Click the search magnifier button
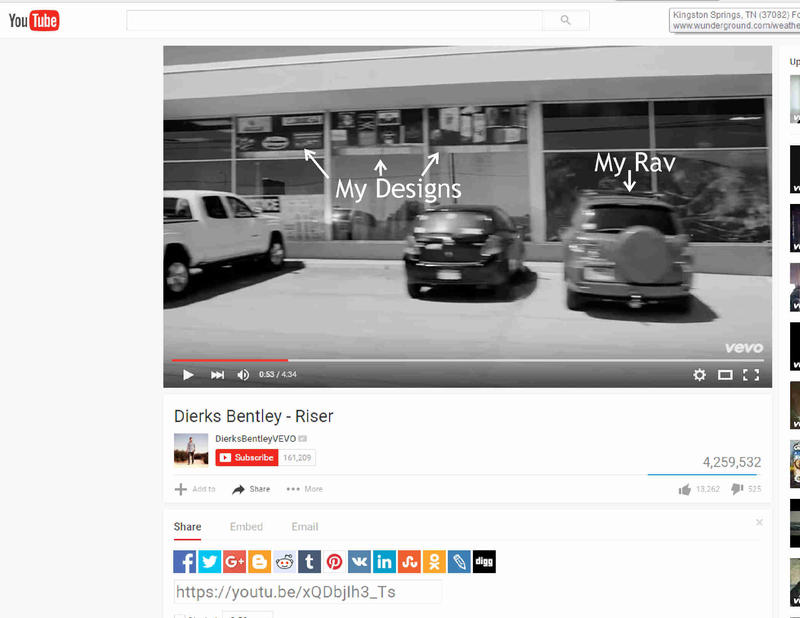This screenshot has width=800, height=618. [x=565, y=20]
